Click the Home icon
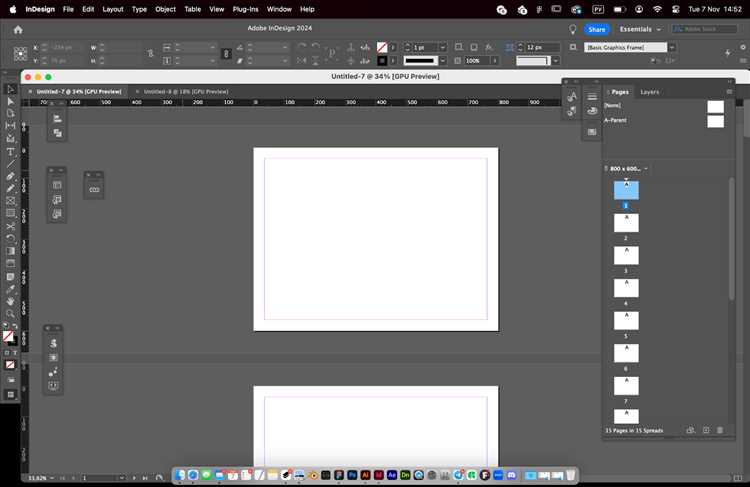 (x=18, y=30)
